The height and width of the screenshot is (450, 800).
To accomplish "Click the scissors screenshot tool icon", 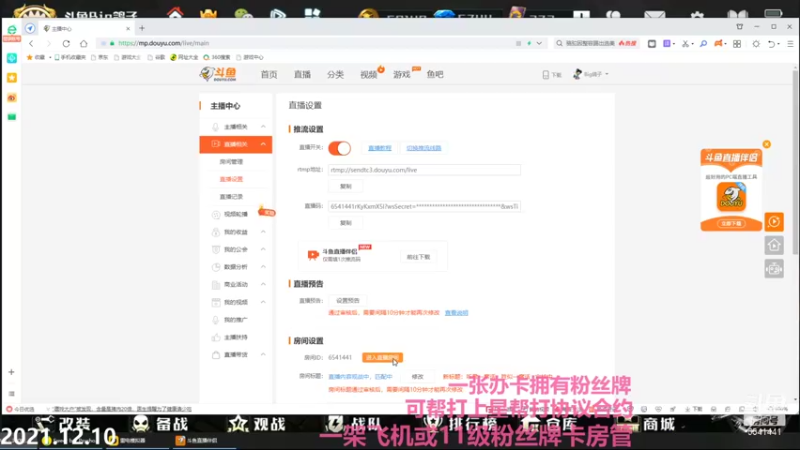I will [x=685, y=44].
